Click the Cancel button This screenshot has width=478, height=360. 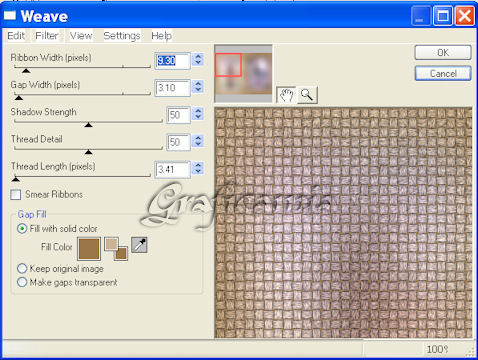pyautogui.click(x=443, y=73)
